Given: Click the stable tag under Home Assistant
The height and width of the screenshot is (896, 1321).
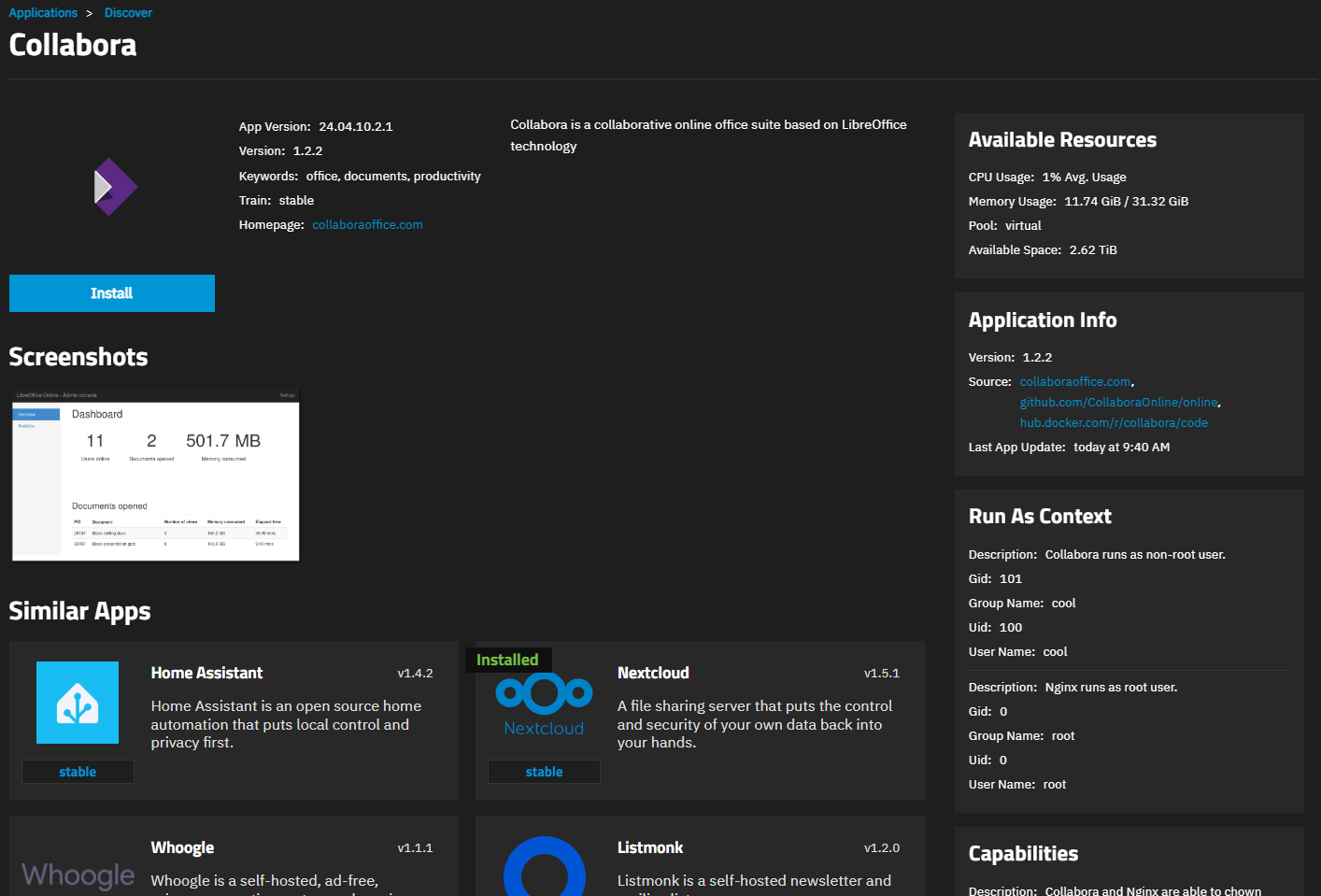Looking at the screenshot, I should [78, 772].
